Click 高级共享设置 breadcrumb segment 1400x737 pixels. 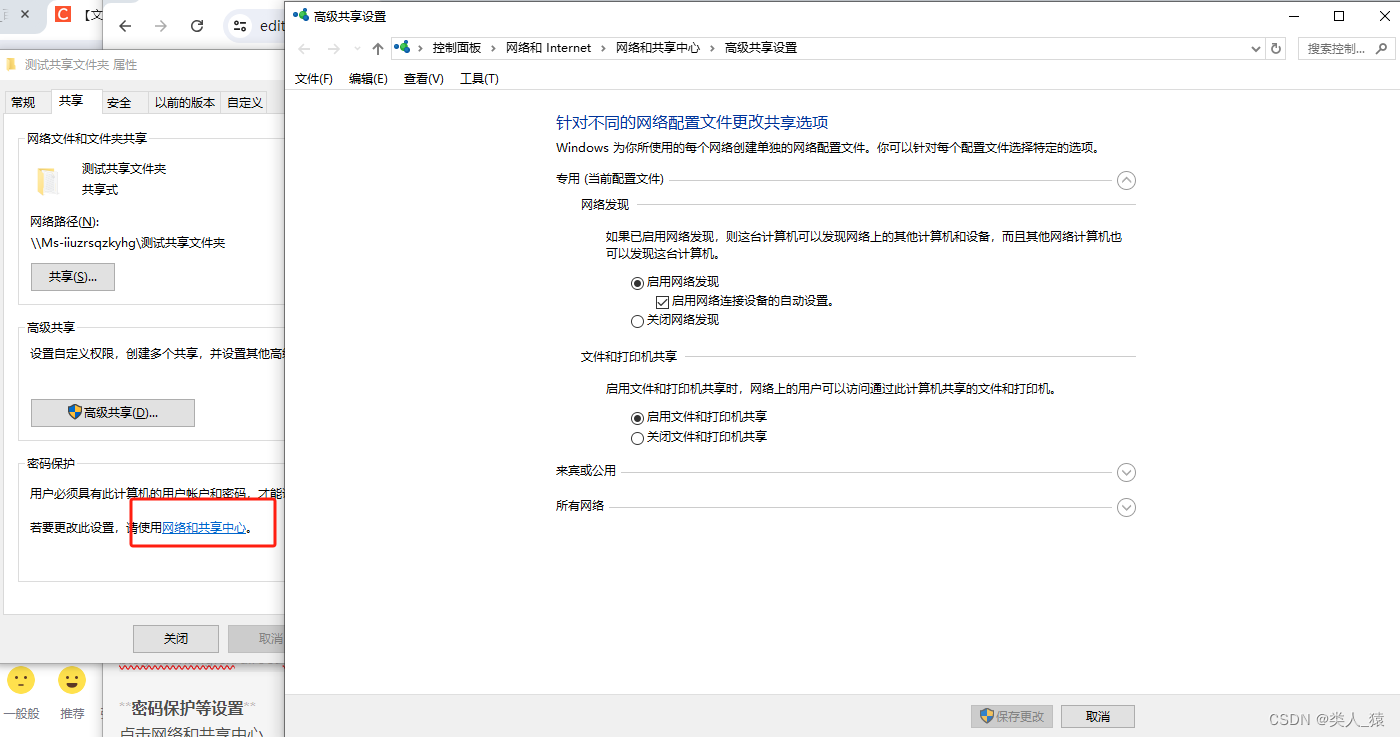pos(761,48)
